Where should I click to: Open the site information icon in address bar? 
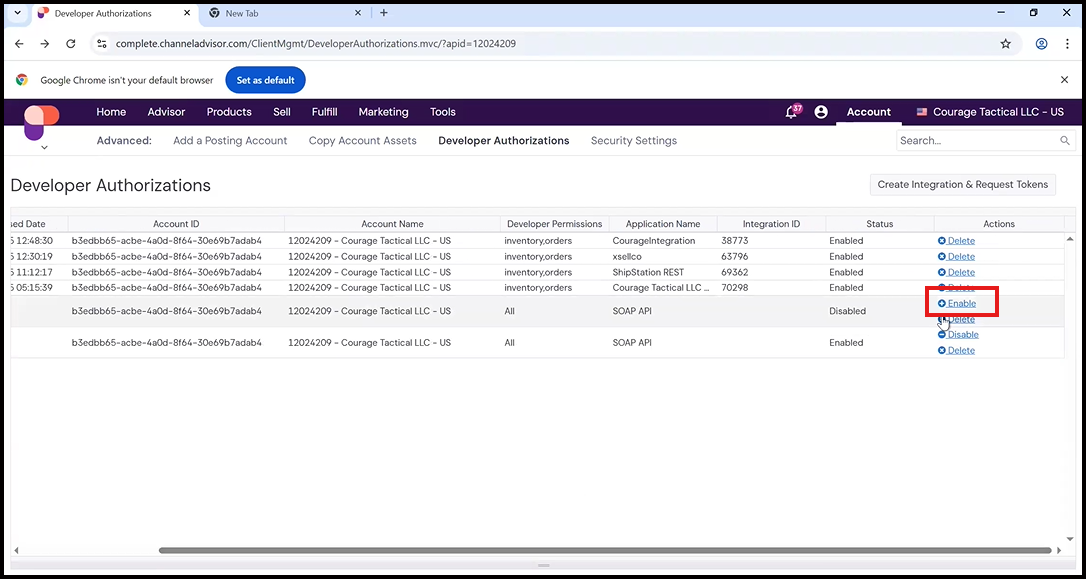click(x=102, y=44)
